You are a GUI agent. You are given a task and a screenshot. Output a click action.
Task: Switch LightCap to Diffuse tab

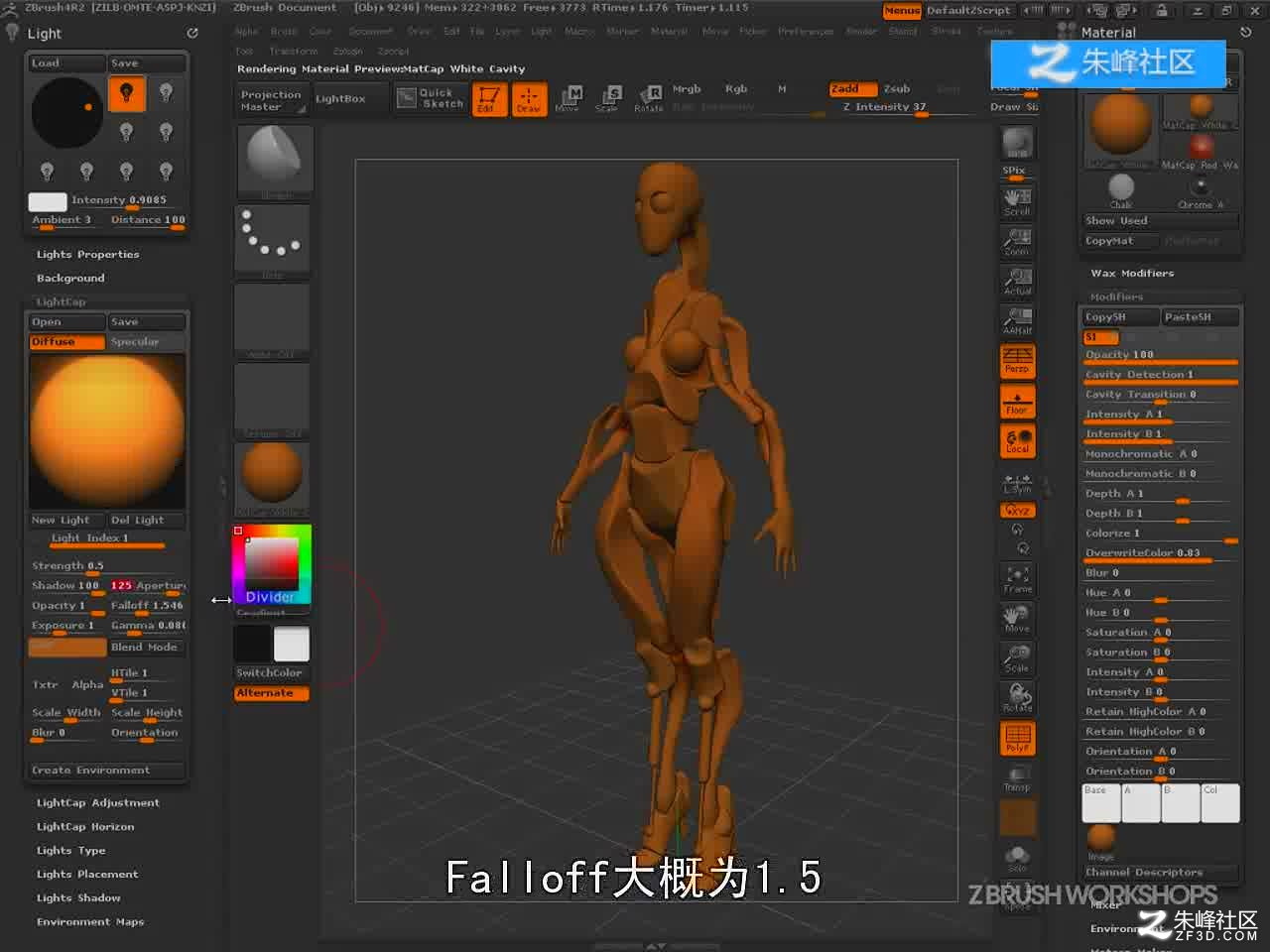point(66,342)
